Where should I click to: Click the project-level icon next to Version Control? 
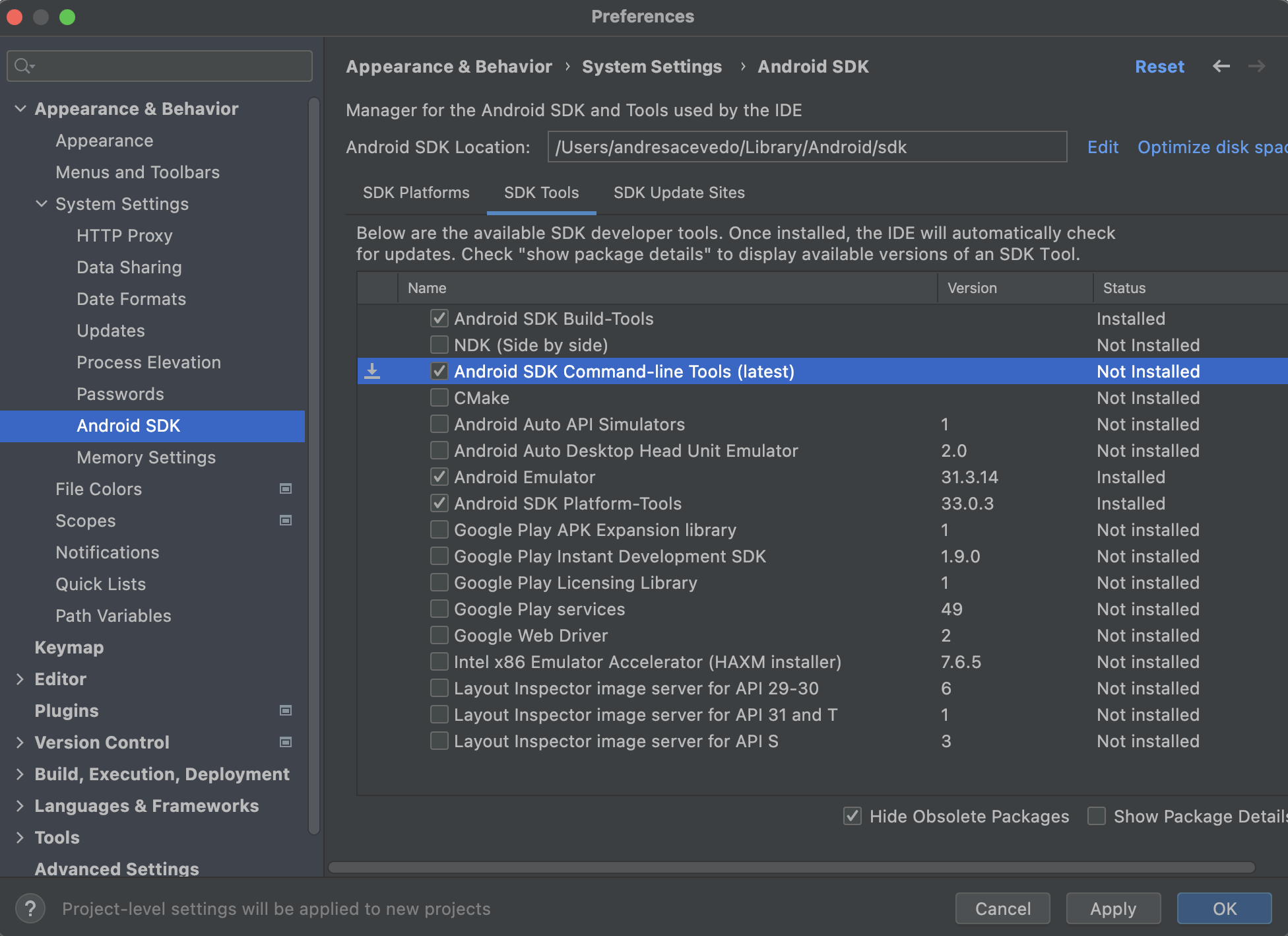(x=286, y=742)
